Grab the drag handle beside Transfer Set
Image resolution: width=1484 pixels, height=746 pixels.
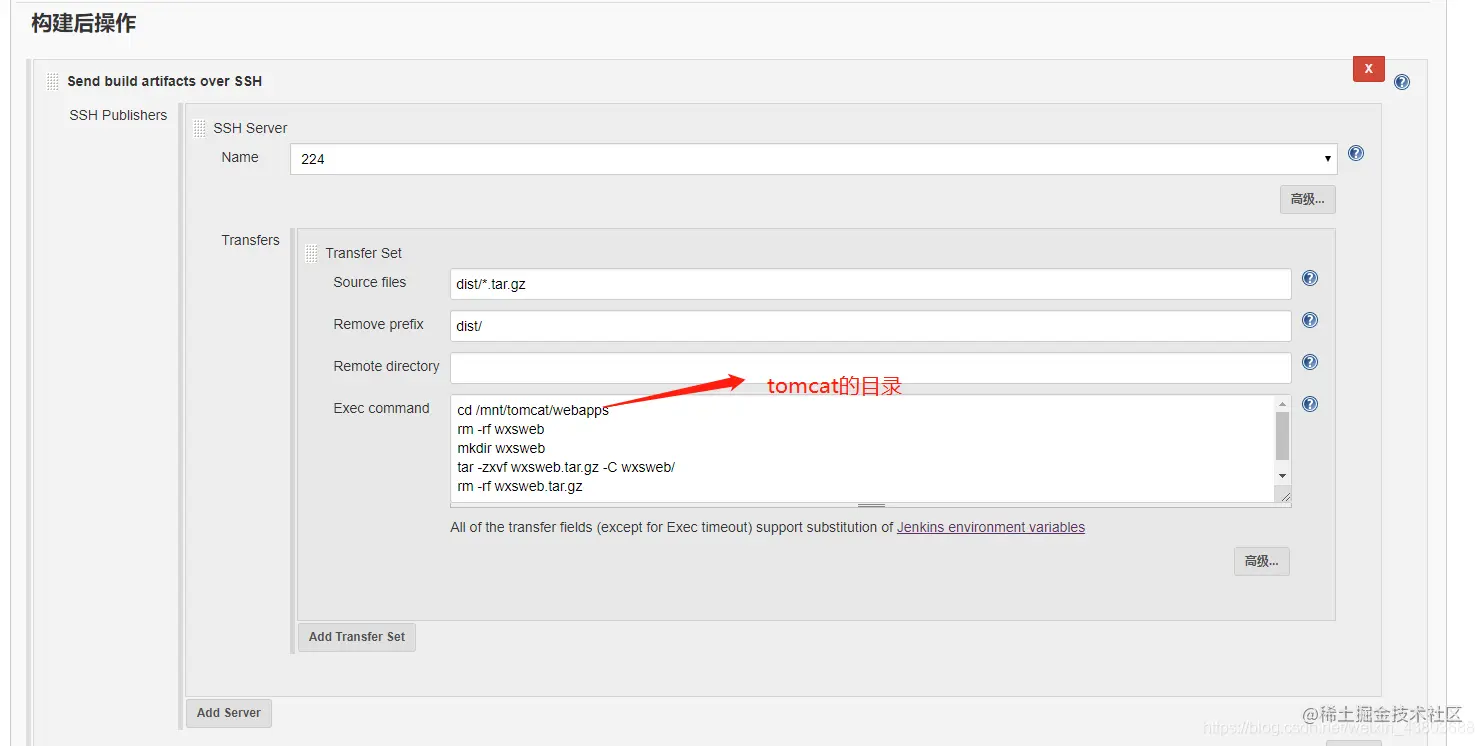coord(312,253)
